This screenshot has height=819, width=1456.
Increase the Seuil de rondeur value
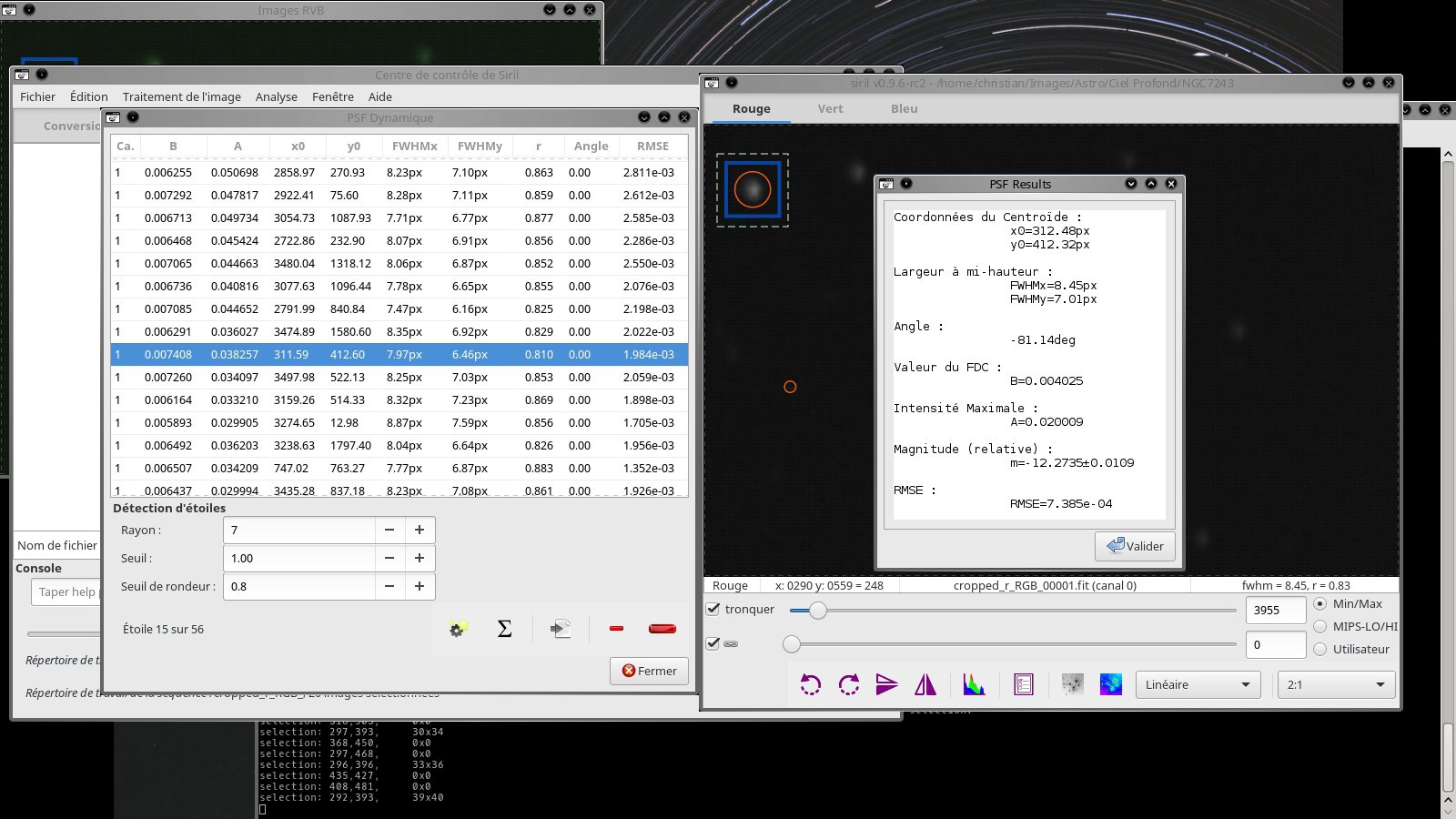(x=420, y=586)
